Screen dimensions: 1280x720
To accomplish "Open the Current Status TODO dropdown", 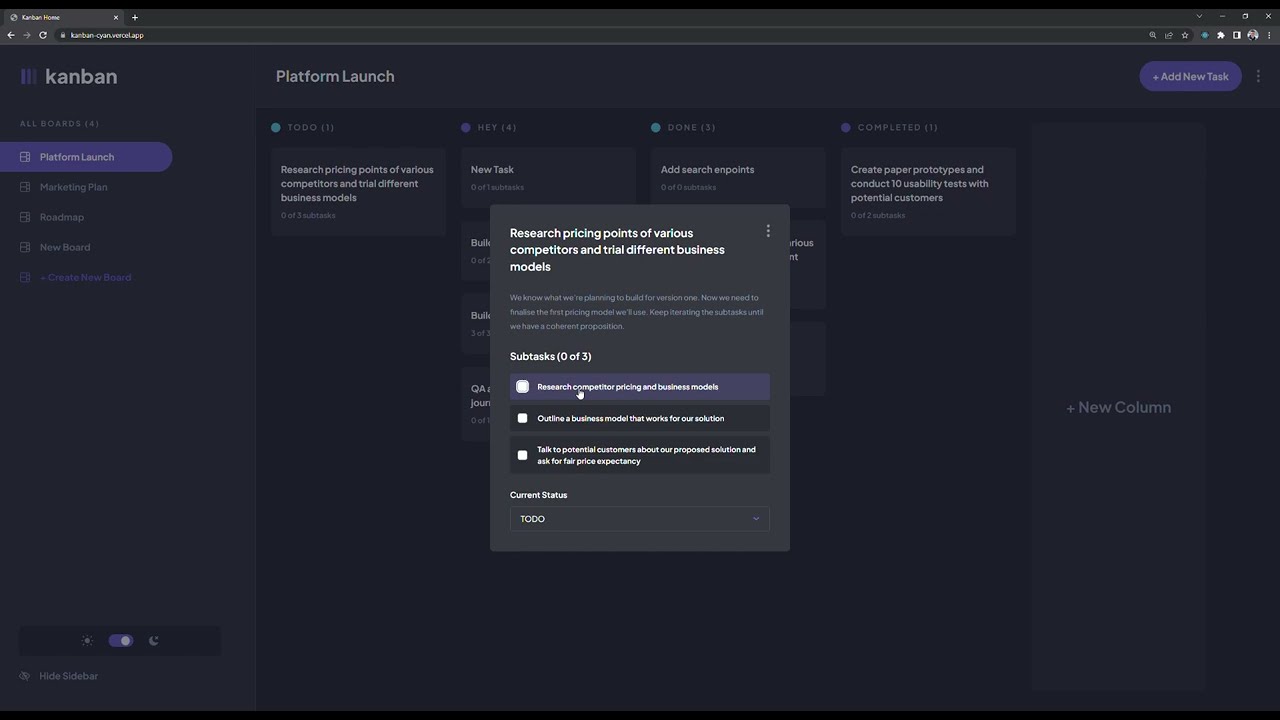I will [x=640, y=519].
